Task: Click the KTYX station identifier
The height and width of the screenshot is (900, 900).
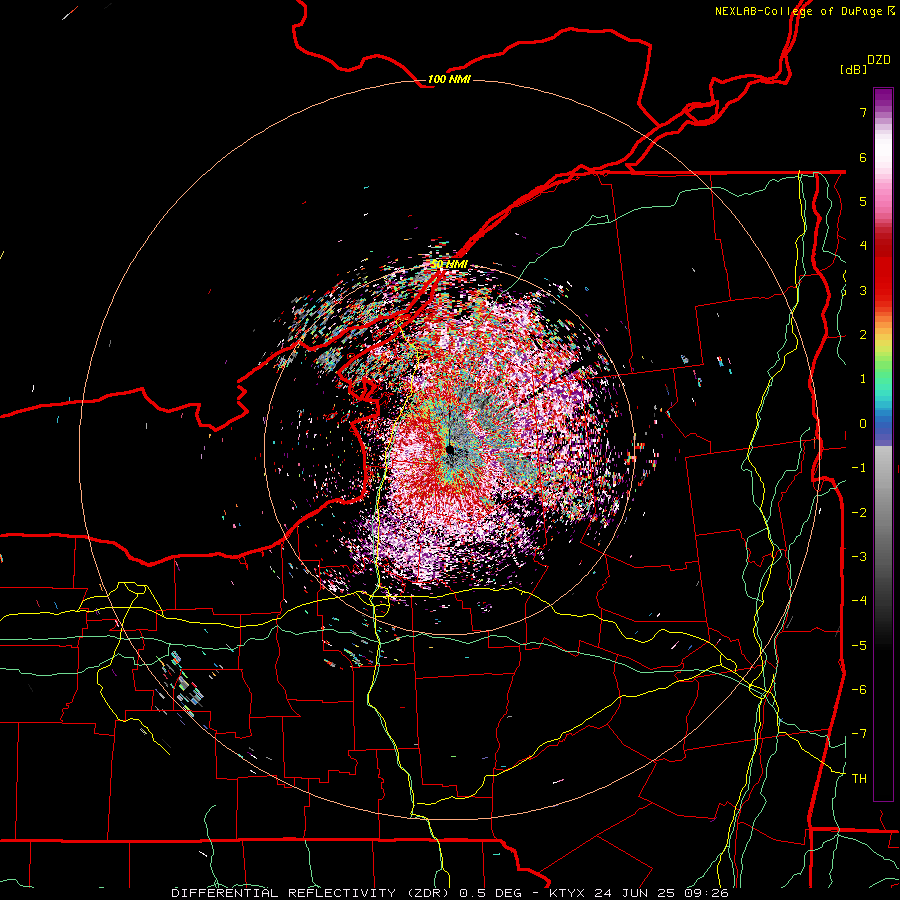Action: [568, 893]
